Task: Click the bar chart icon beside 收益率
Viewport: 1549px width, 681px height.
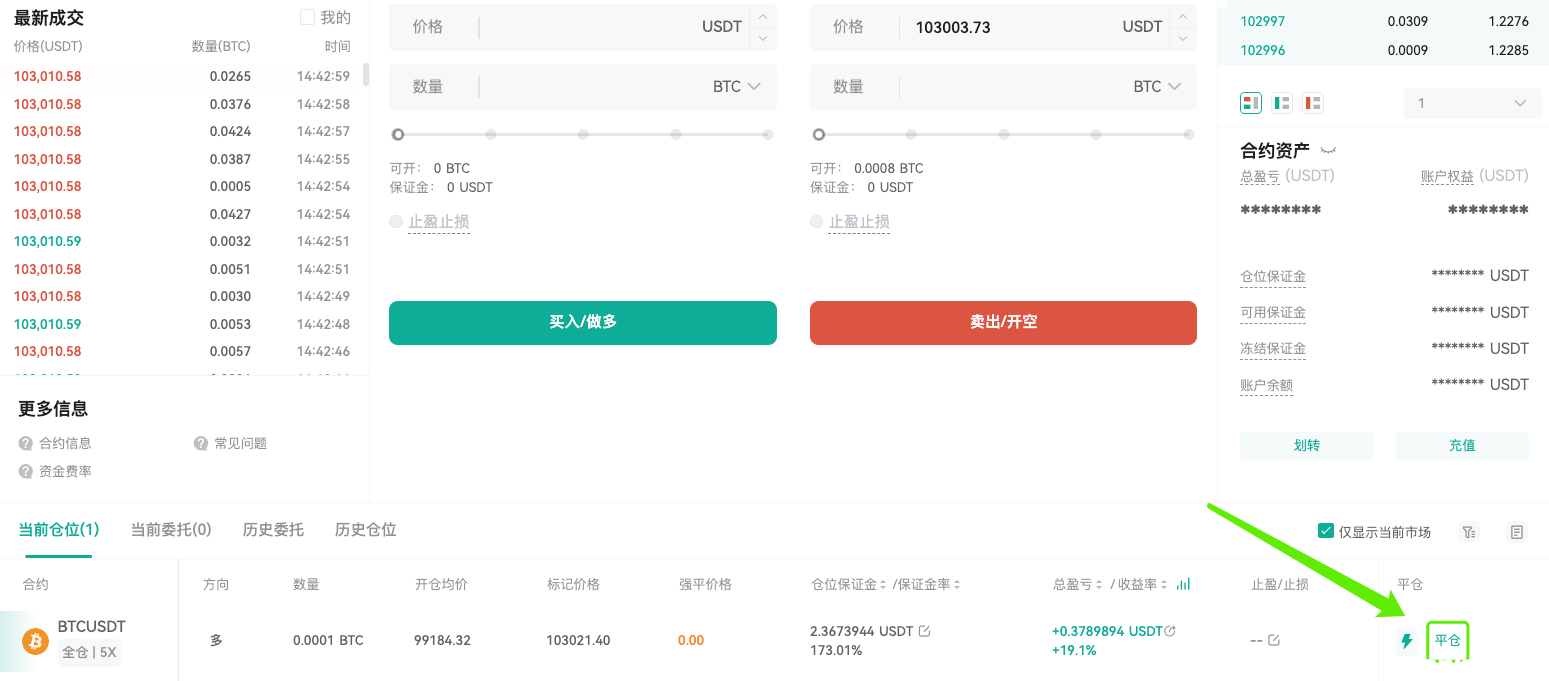Action: click(1184, 584)
